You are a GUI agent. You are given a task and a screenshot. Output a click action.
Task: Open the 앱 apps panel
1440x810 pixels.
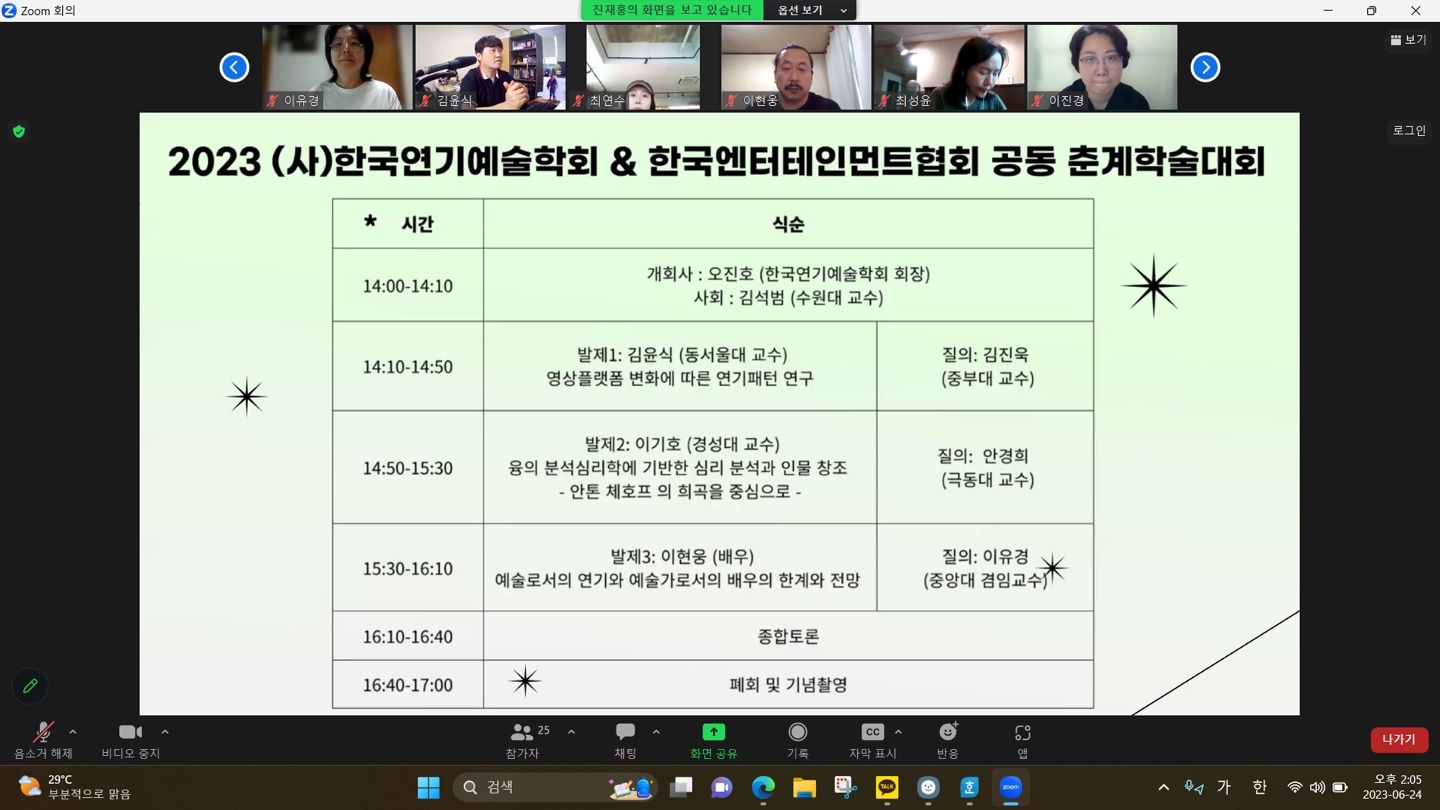click(1022, 741)
